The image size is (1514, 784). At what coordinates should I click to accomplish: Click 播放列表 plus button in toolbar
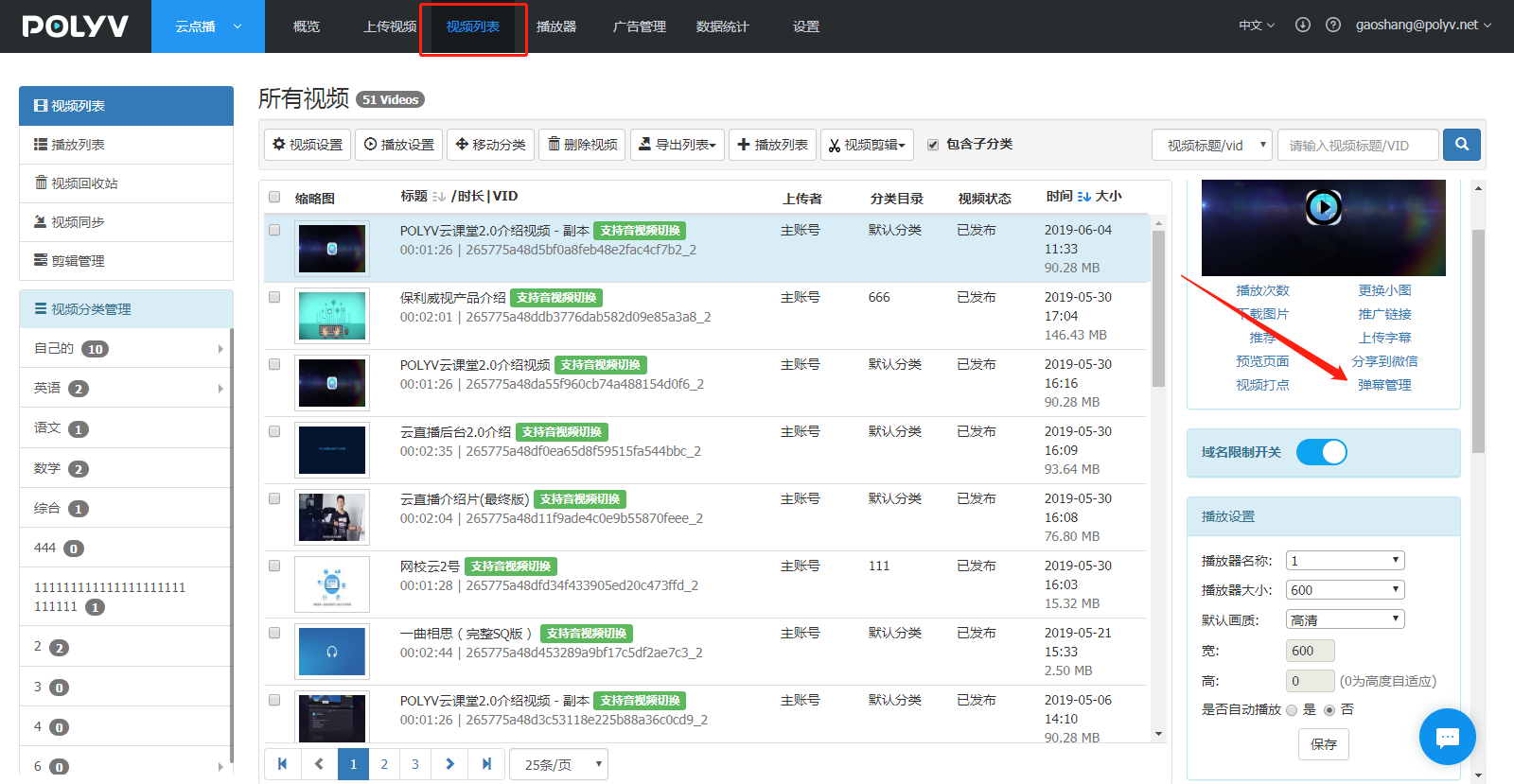pos(772,145)
